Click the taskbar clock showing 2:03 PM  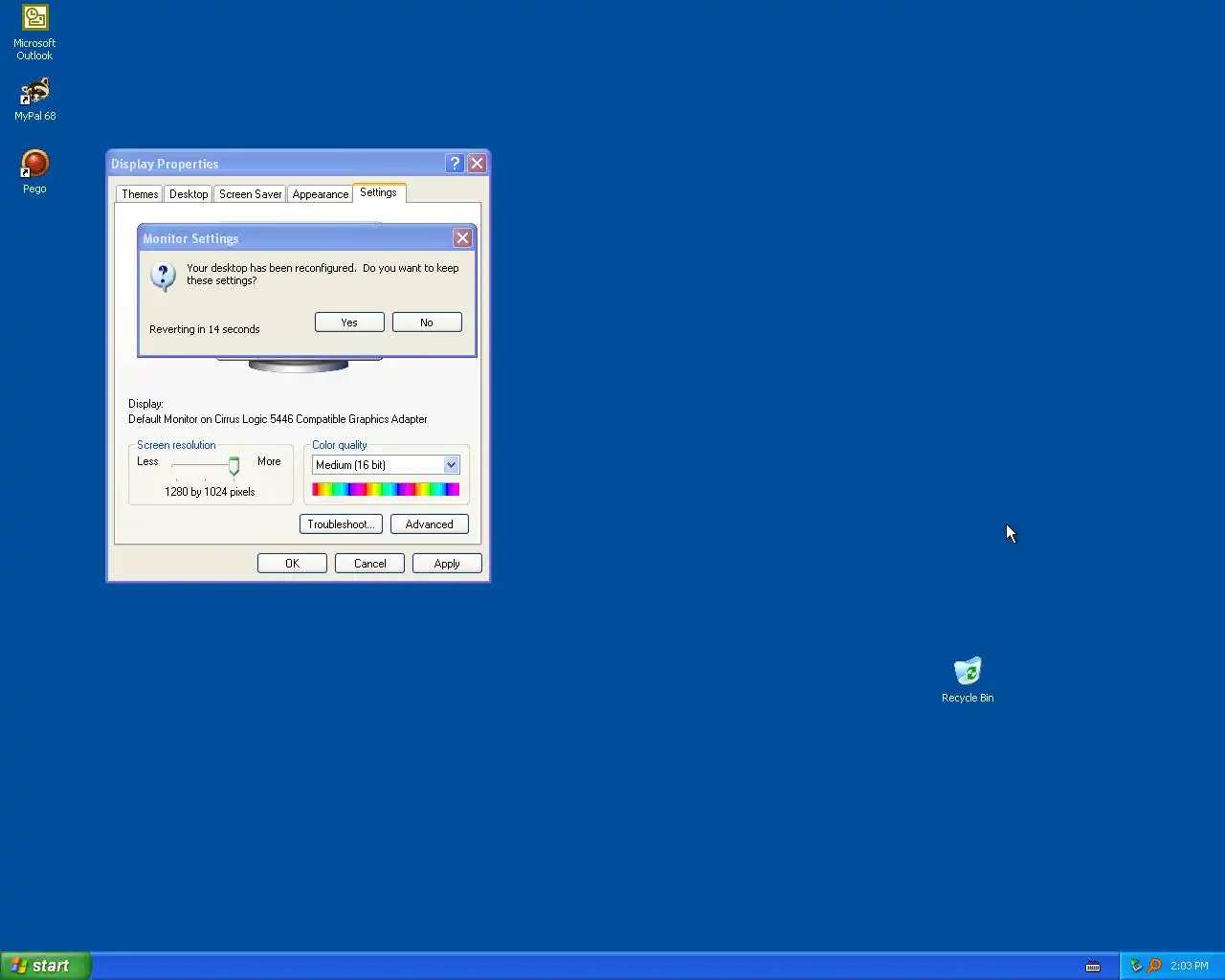(1190, 967)
